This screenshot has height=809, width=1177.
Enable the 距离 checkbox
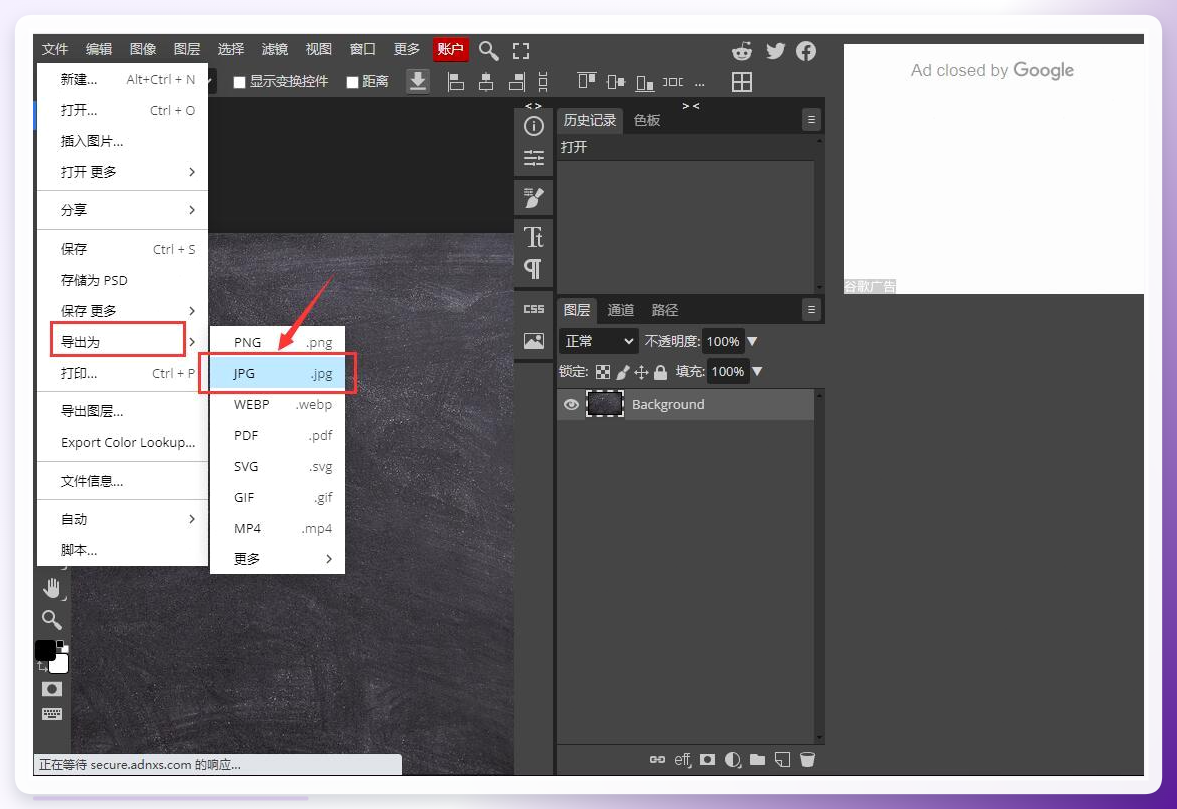[352, 82]
